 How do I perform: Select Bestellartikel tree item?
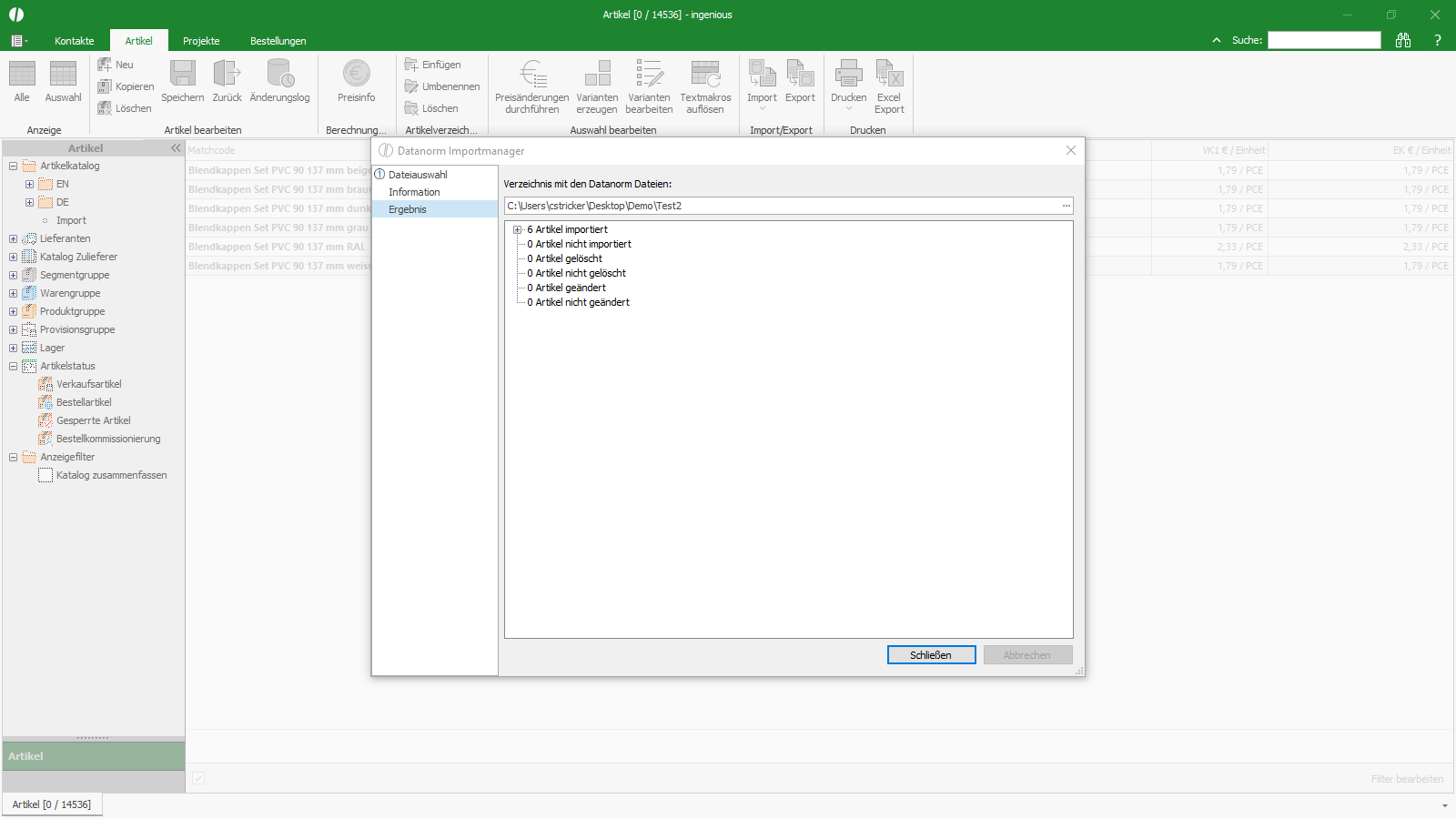point(84,402)
